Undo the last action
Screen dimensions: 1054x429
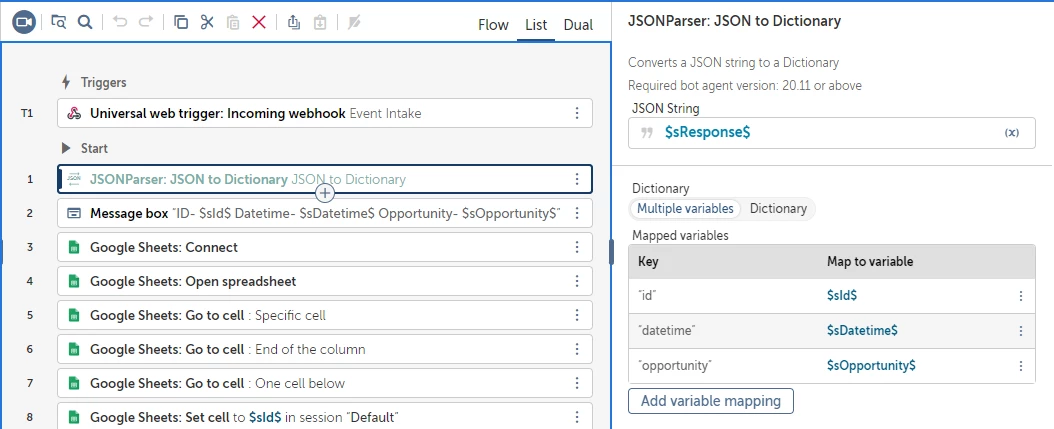[120, 22]
